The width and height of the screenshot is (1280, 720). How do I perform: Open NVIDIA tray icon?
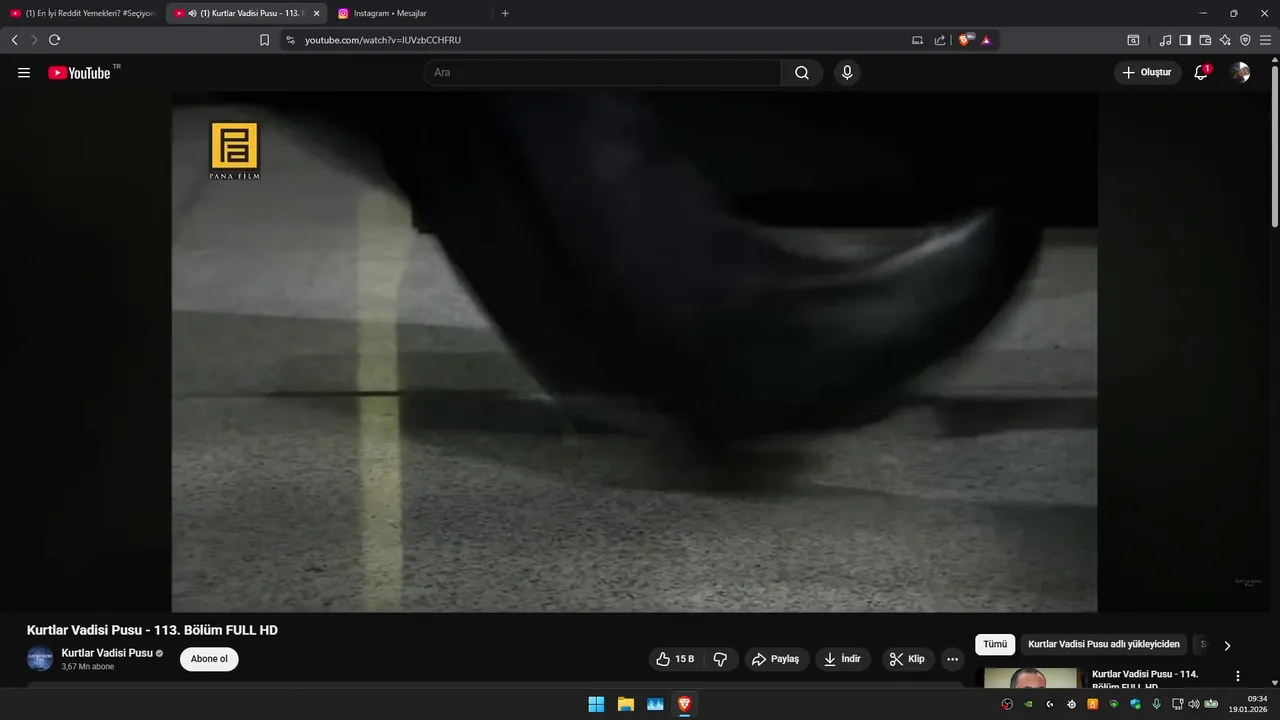tap(1028, 704)
